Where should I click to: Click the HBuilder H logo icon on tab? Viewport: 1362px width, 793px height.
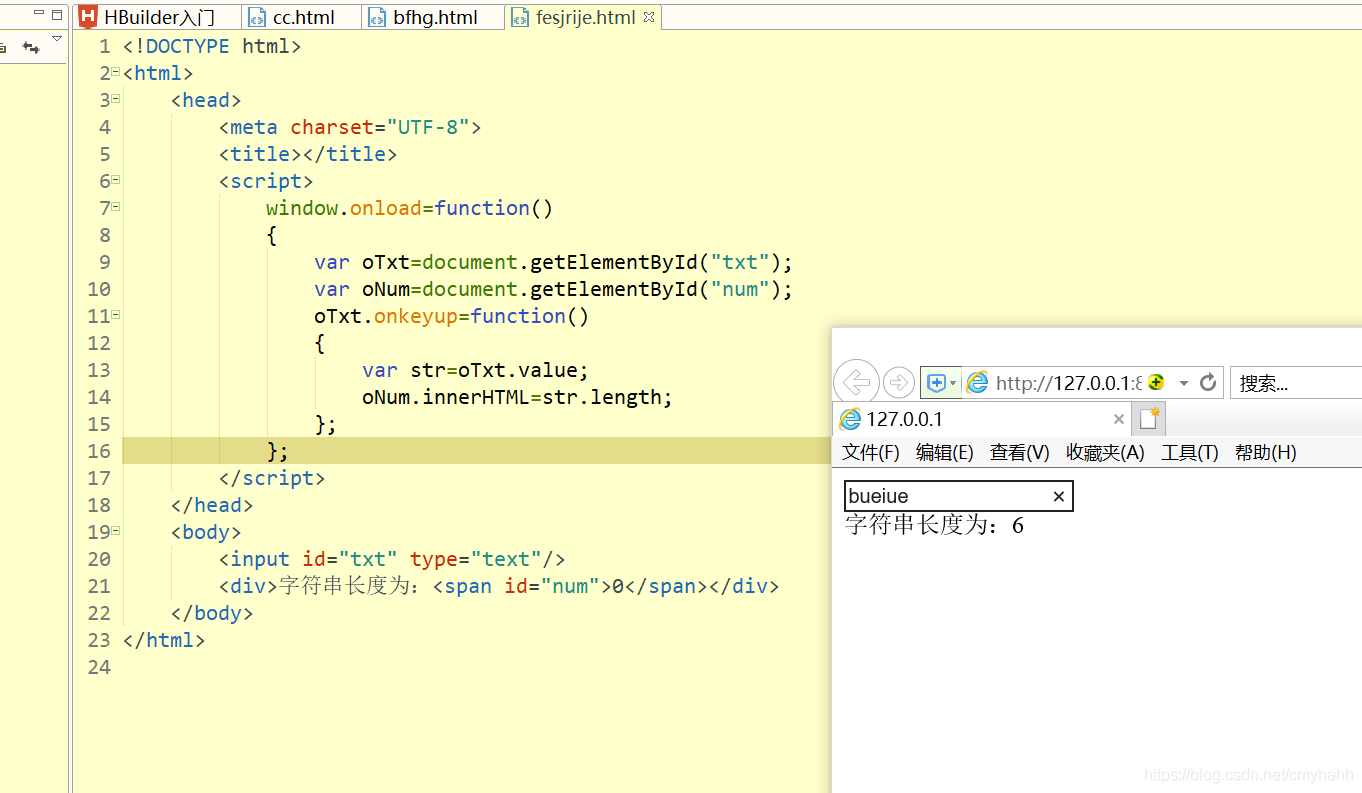pos(88,17)
